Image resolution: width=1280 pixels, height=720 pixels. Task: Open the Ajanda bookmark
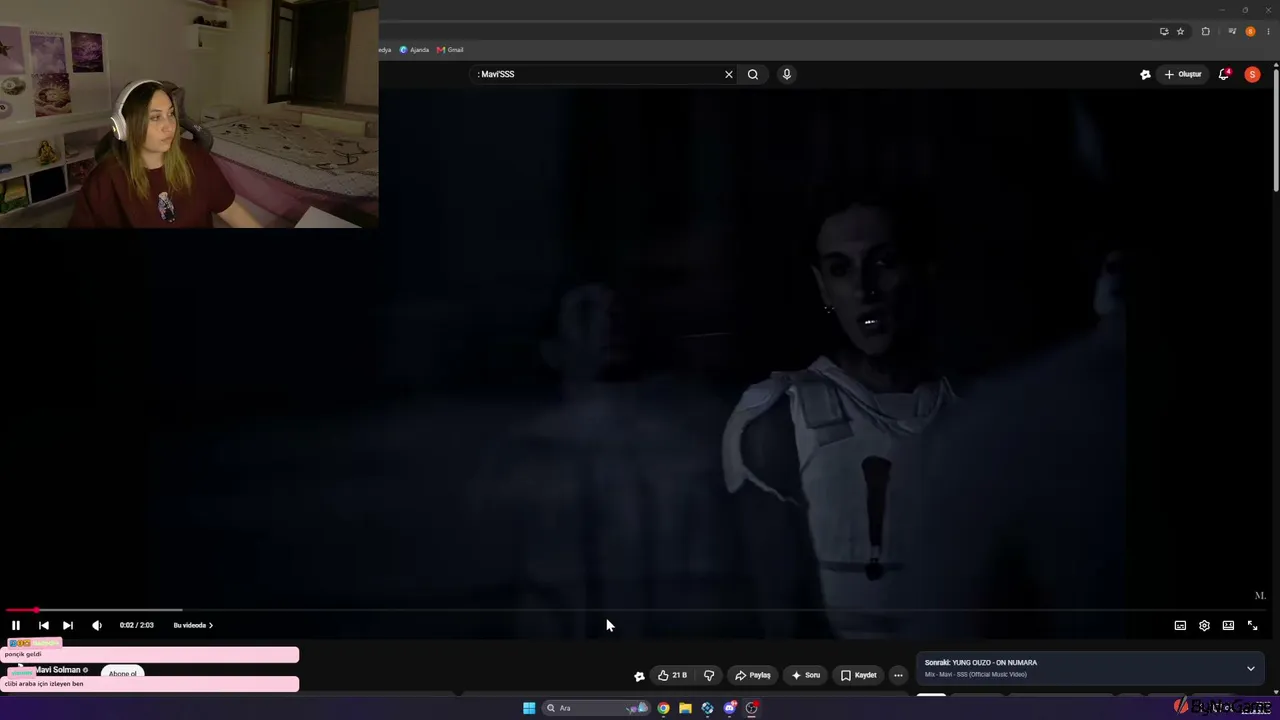pyautogui.click(x=414, y=49)
